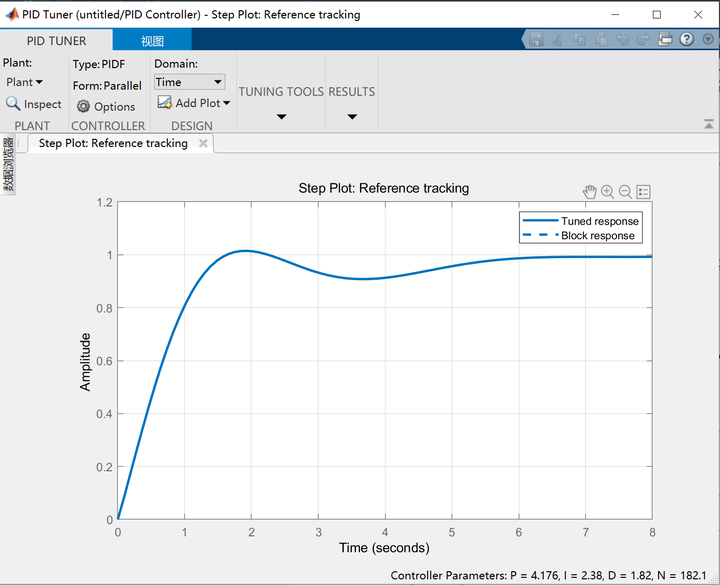Image resolution: width=720 pixels, height=585 pixels.
Task: Click the Time (seconds) axis label
Action: coord(384,547)
